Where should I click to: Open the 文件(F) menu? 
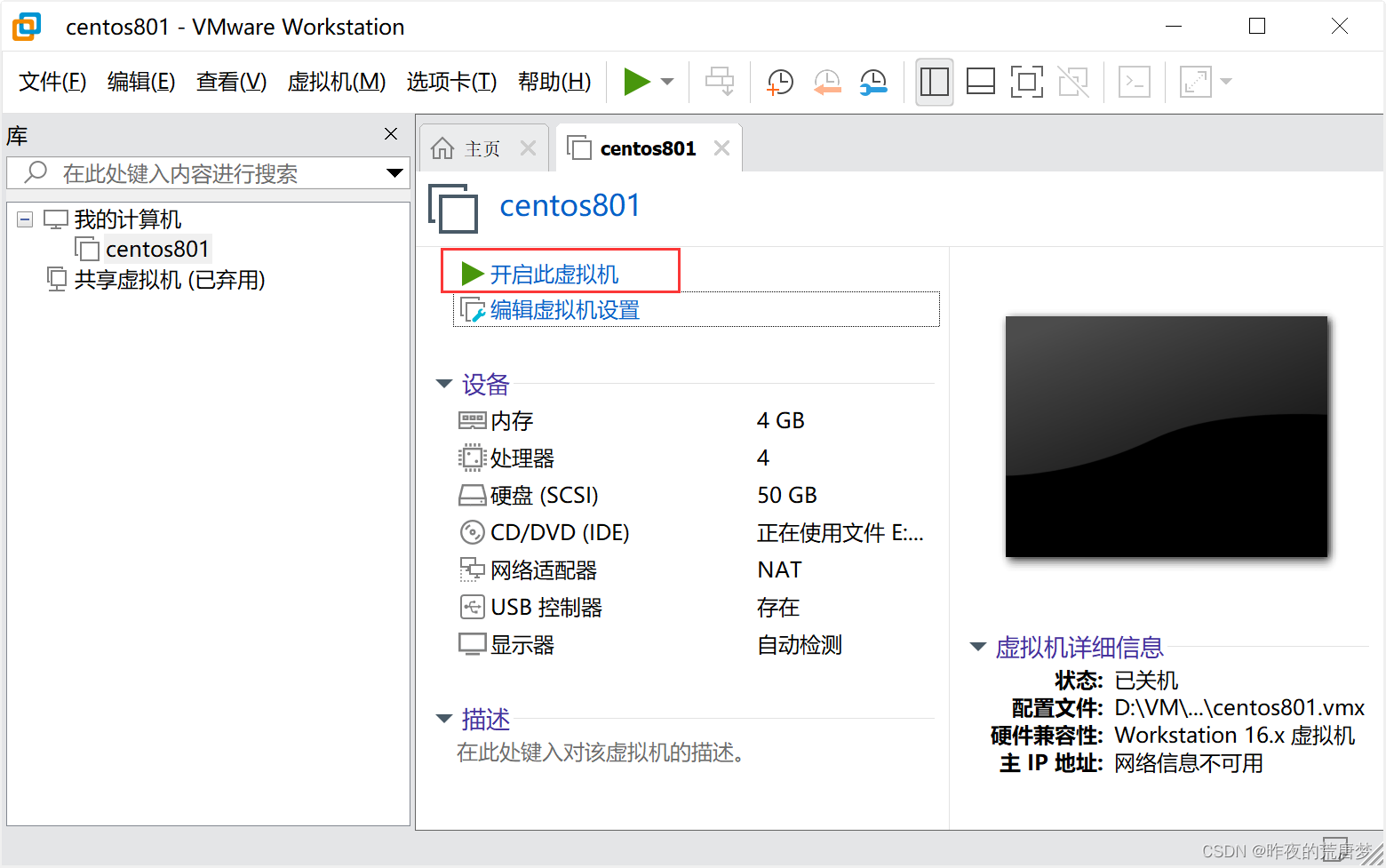[52, 82]
